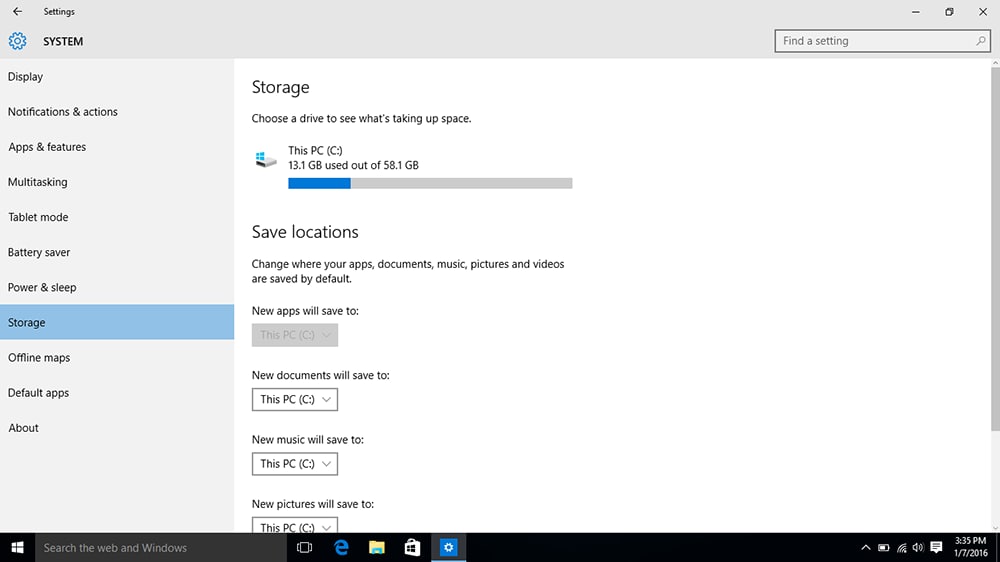Open the Windows Start button

point(17,547)
